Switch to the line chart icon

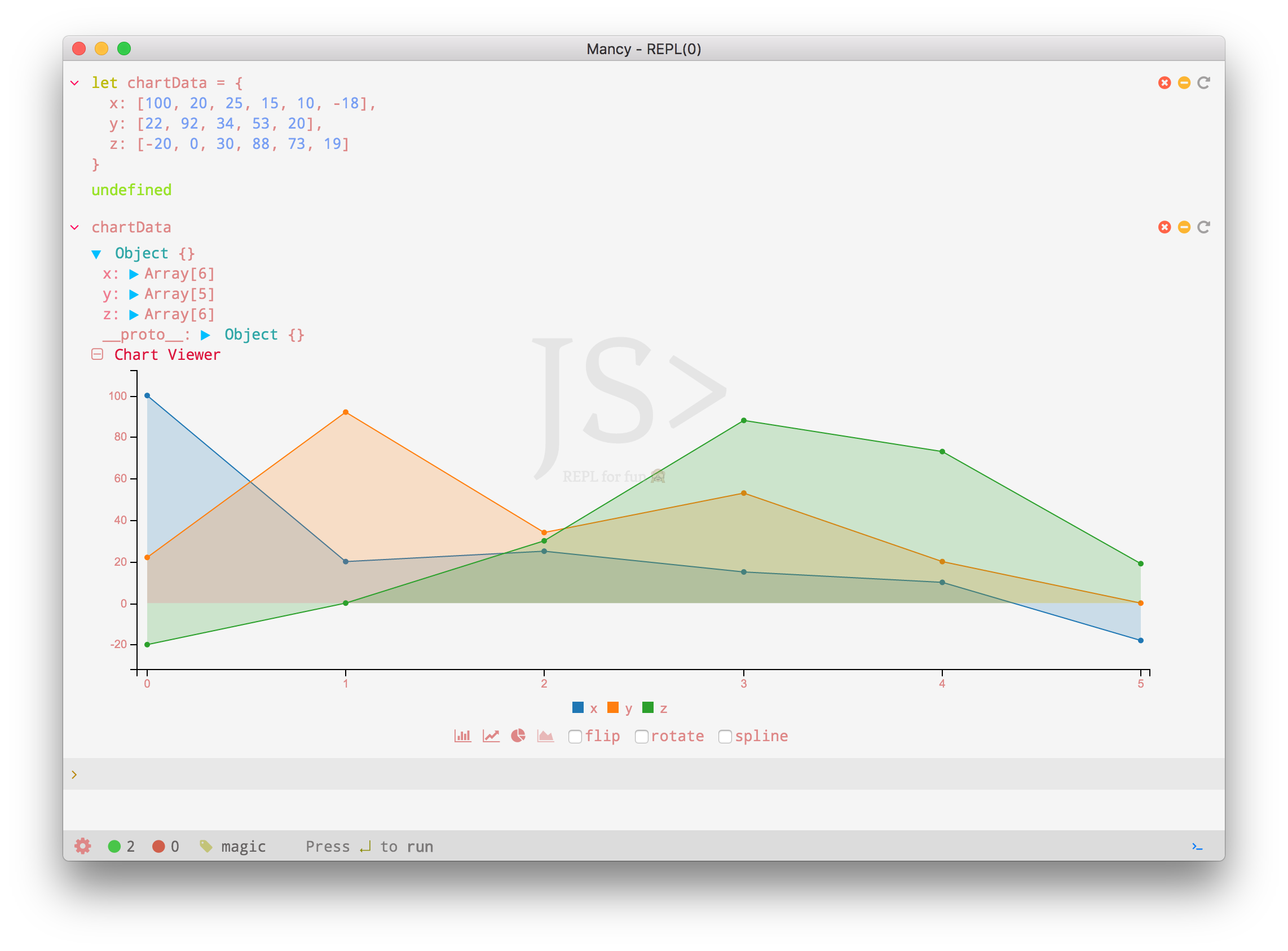click(491, 736)
